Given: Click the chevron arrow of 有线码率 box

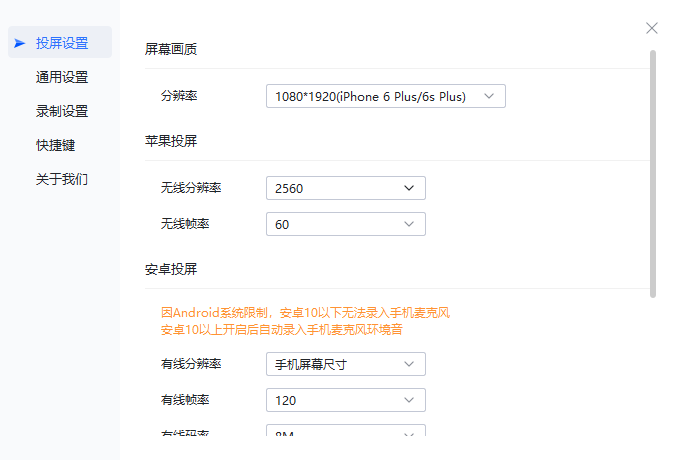Looking at the screenshot, I should tap(409, 434).
